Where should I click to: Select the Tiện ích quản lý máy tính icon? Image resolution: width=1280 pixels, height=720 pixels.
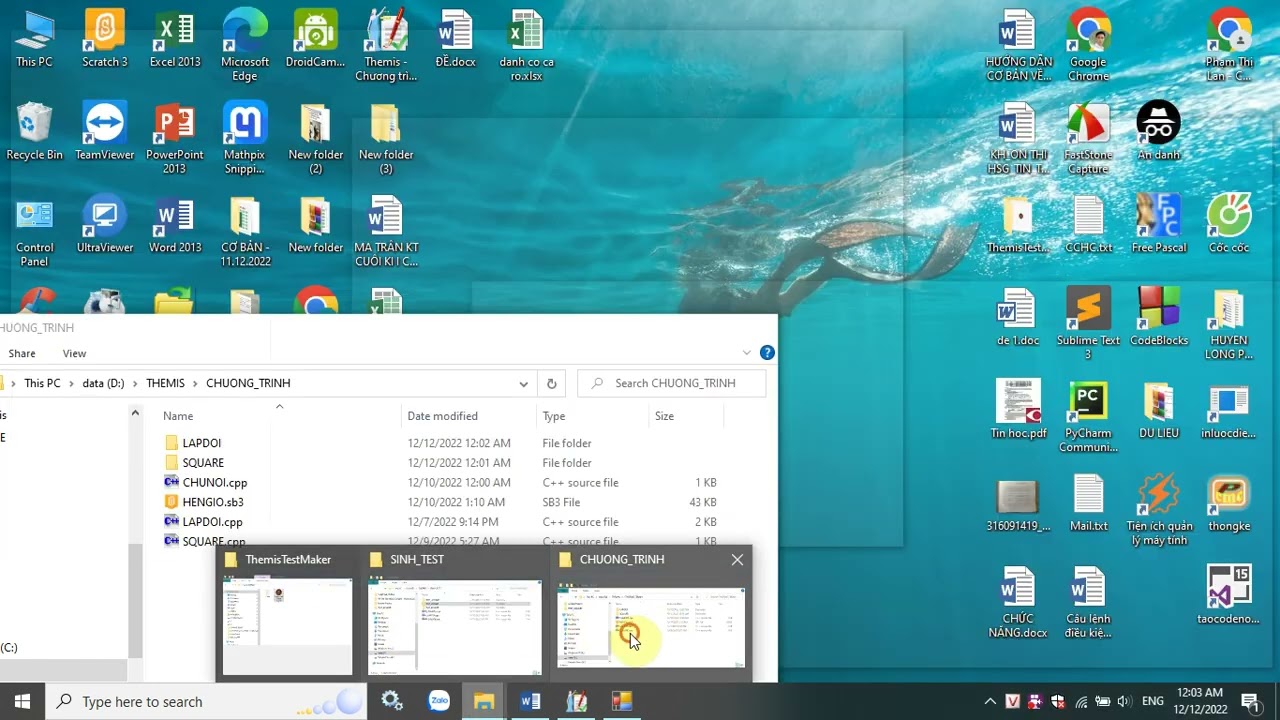pyautogui.click(x=1158, y=510)
